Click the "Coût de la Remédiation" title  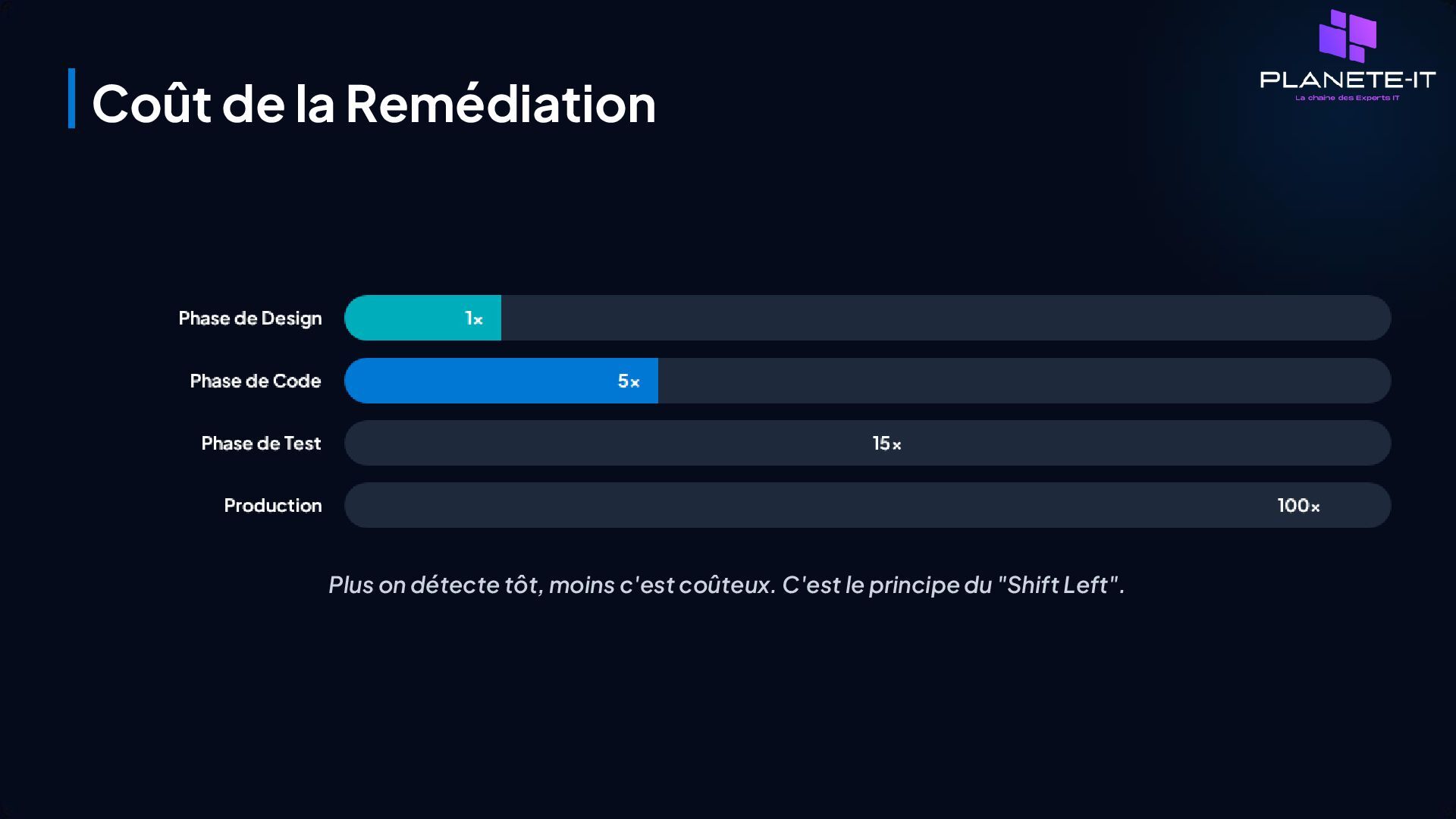coord(374,103)
